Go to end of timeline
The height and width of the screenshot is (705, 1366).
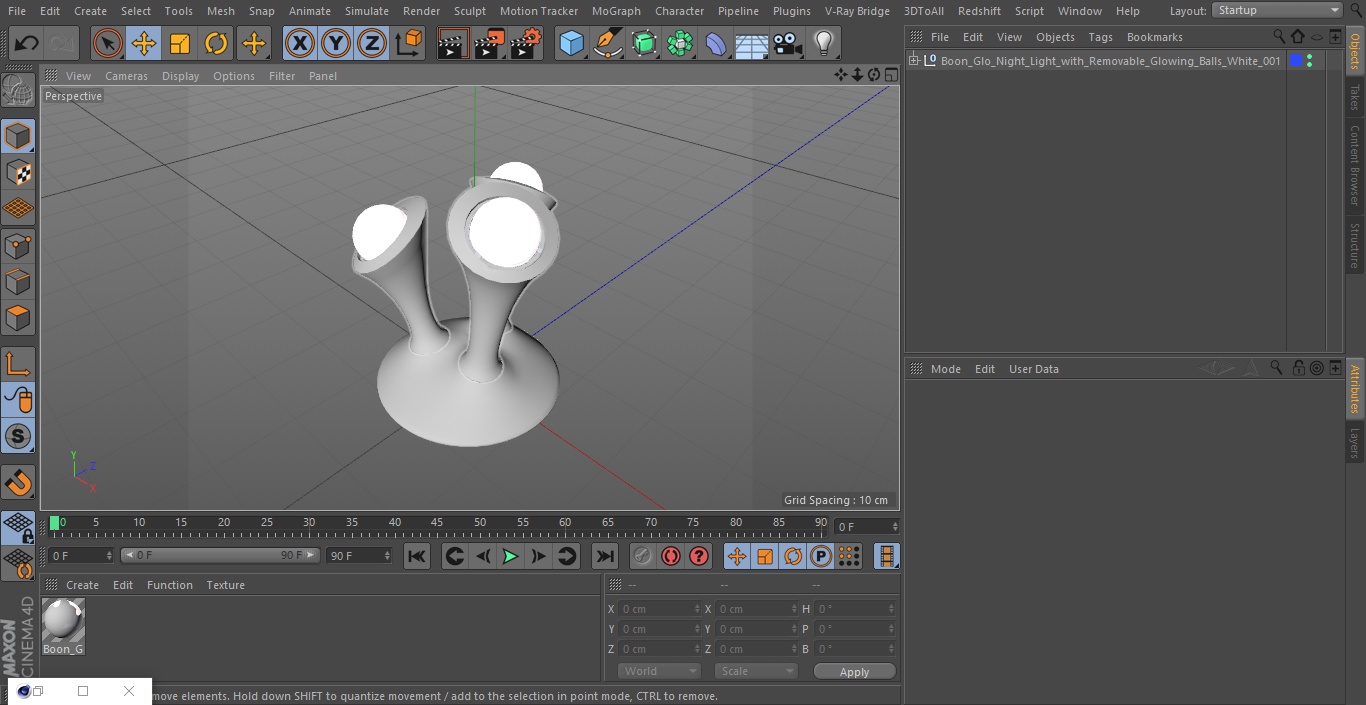coord(605,556)
